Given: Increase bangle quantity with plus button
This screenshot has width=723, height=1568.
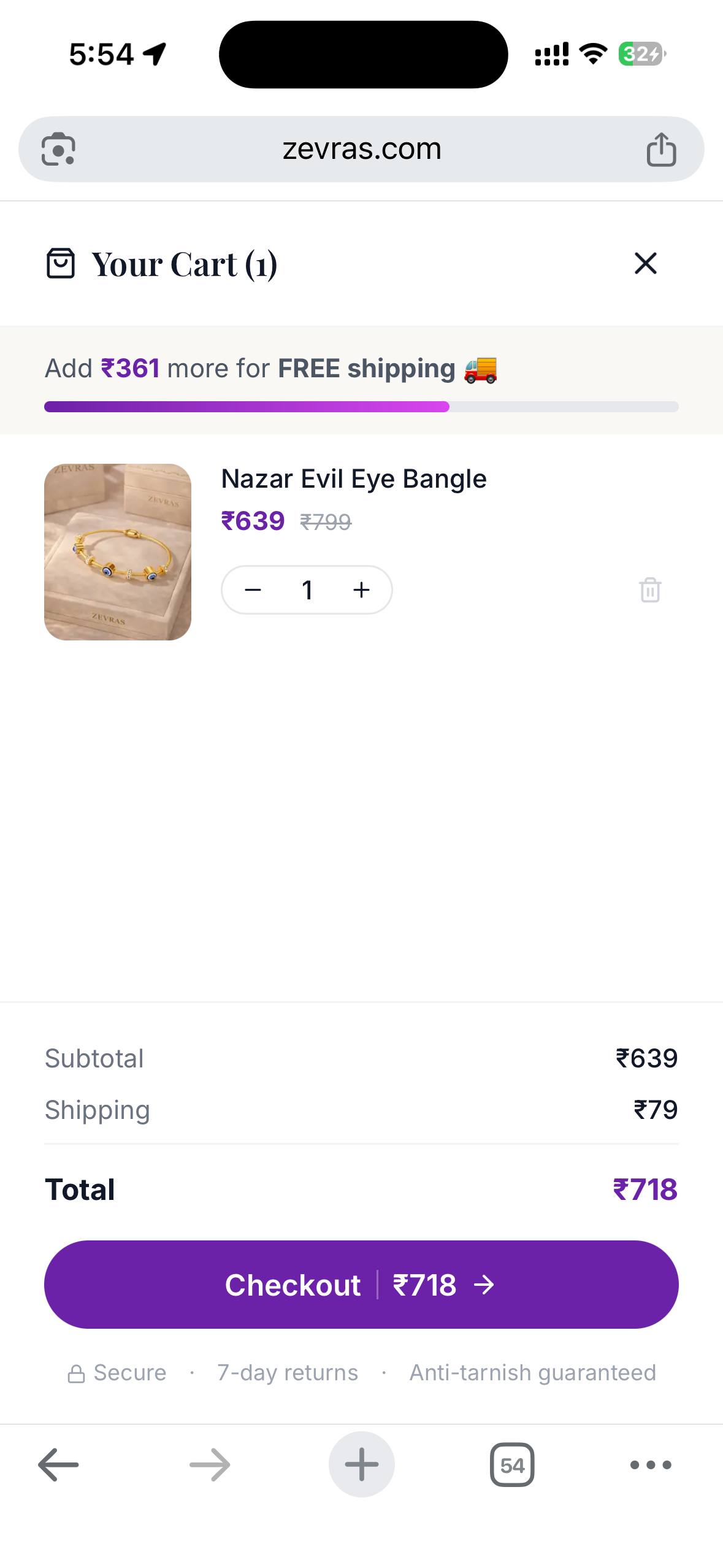Looking at the screenshot, I should tap(361, 590).
